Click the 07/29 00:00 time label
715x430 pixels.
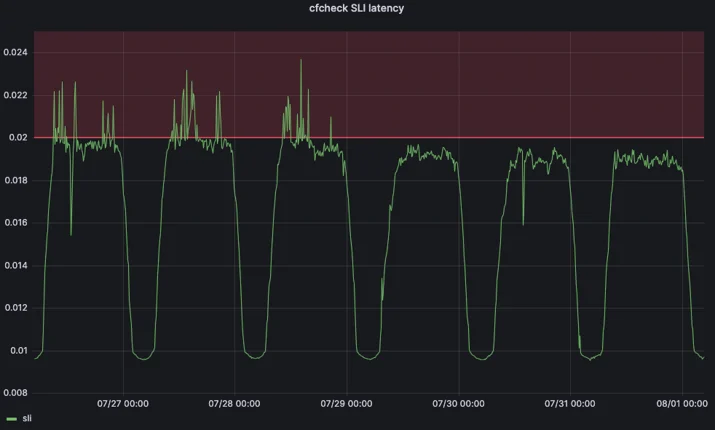347,404
